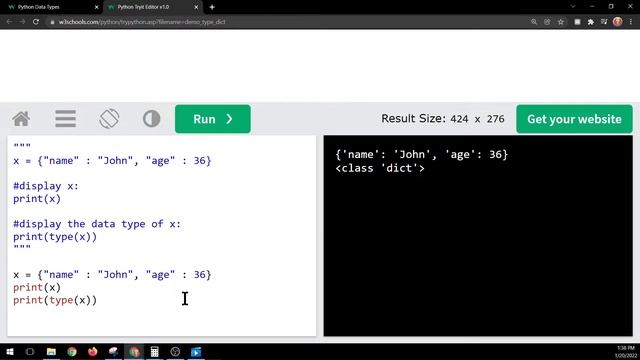
Task: Share this page from the address bar
Action: (x=547, y=22)
